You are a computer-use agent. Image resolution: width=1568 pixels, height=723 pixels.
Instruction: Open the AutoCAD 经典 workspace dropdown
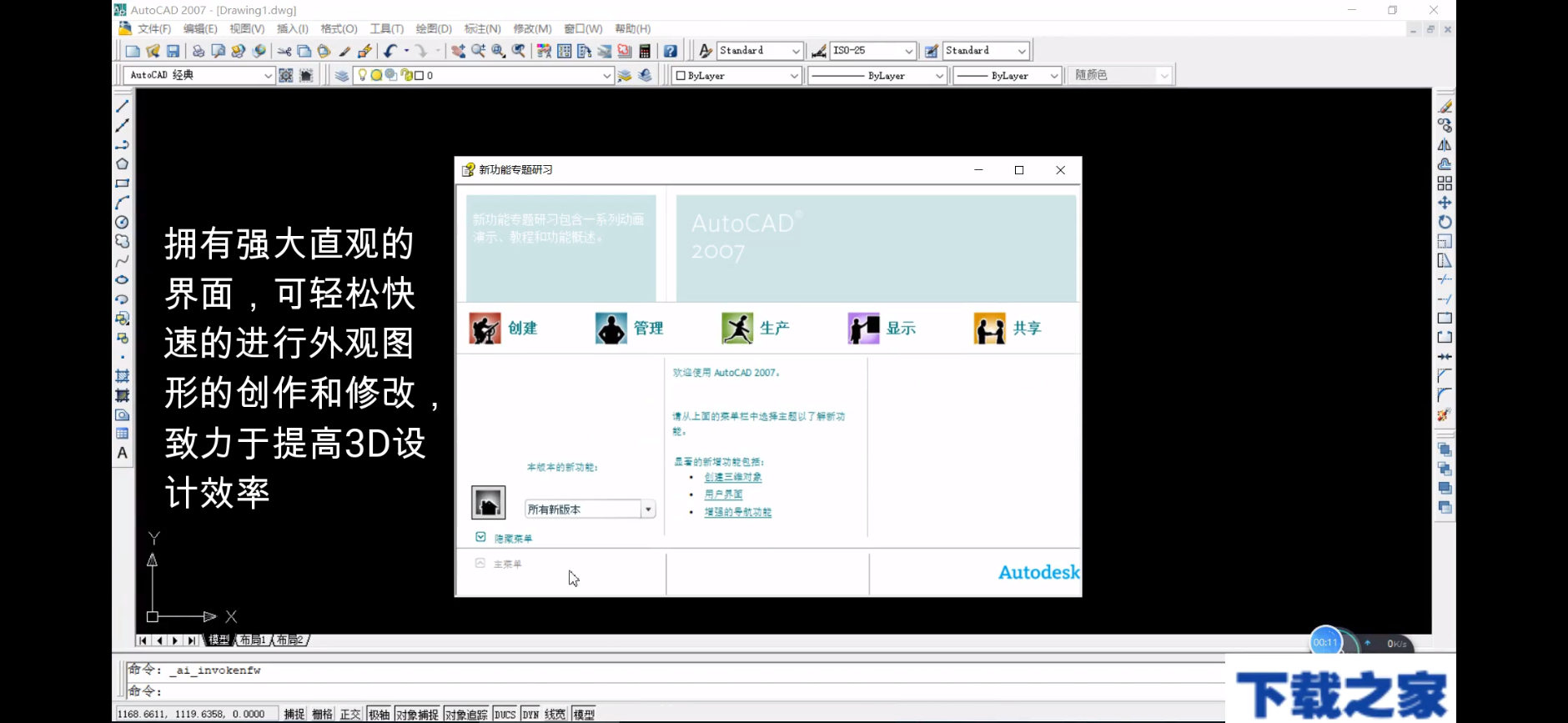click(x=199, y=75)
